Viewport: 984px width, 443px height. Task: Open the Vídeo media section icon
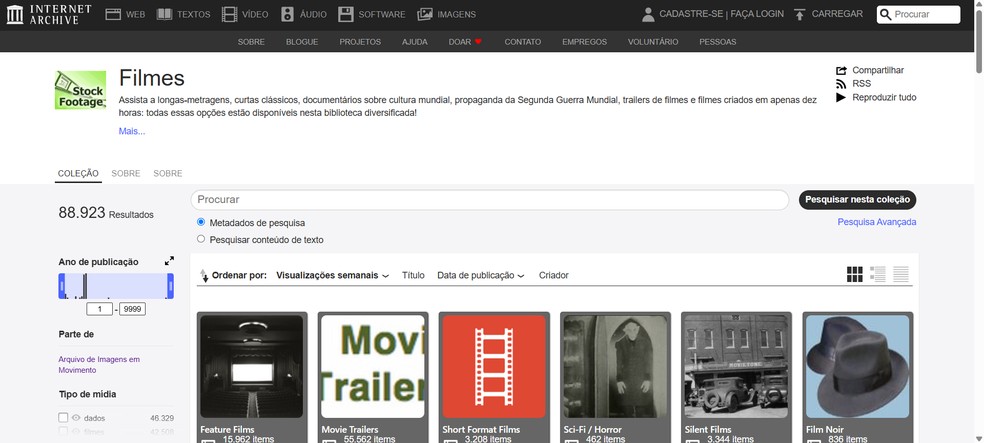point(230,14)
